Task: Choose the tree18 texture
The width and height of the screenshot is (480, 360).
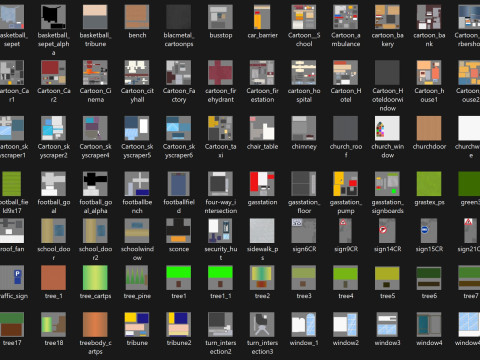Action: point(54,325)
